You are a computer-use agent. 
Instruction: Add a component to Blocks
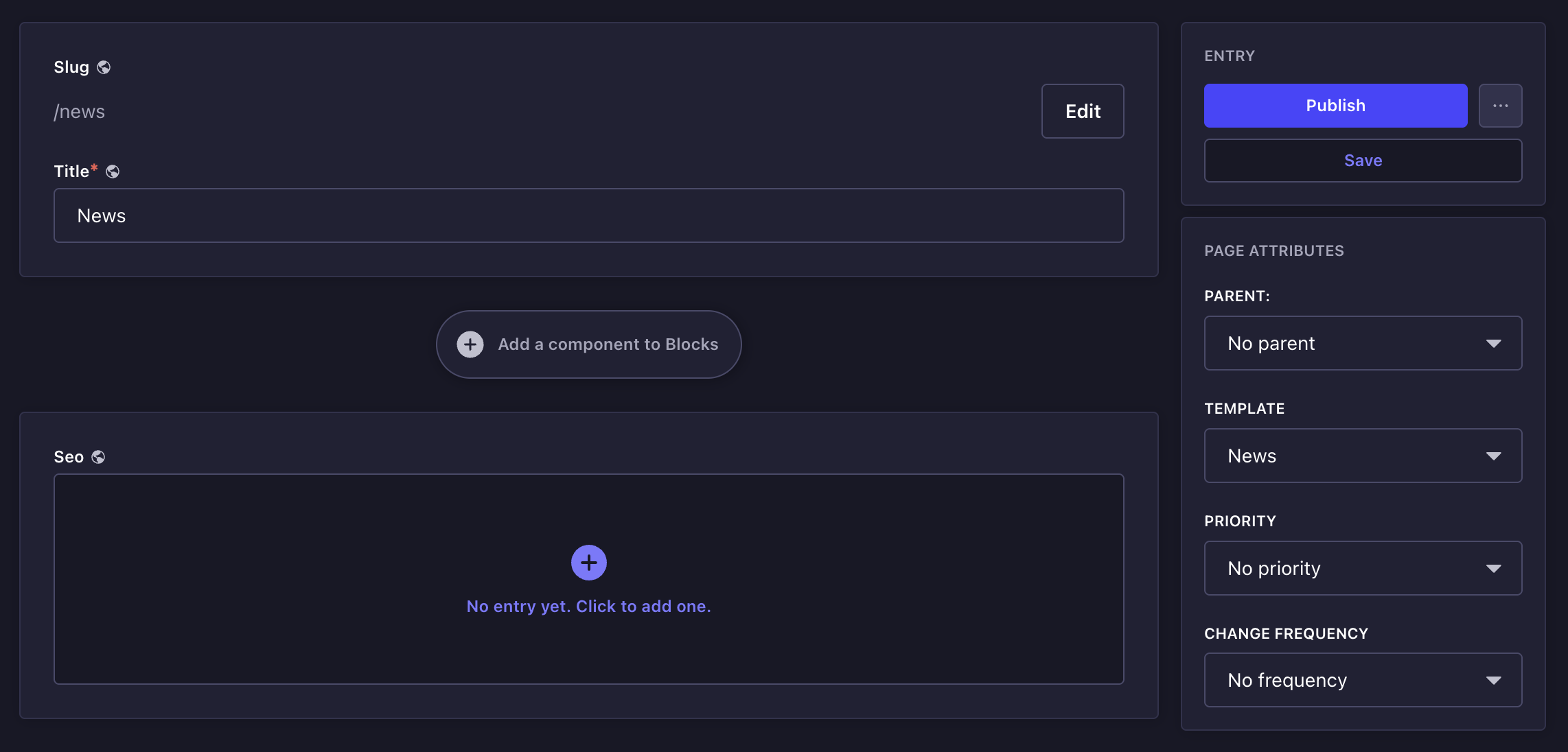589,344
